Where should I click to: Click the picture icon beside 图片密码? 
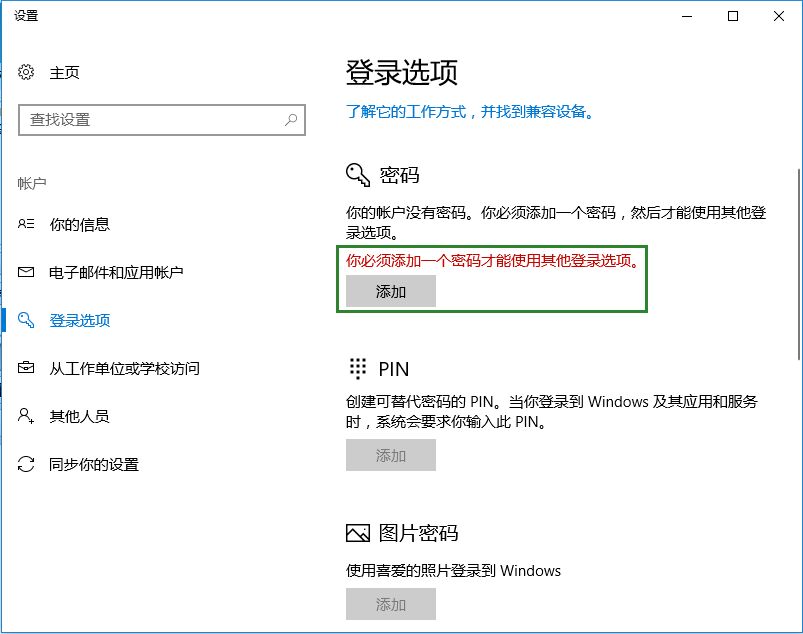pos(358,533)
